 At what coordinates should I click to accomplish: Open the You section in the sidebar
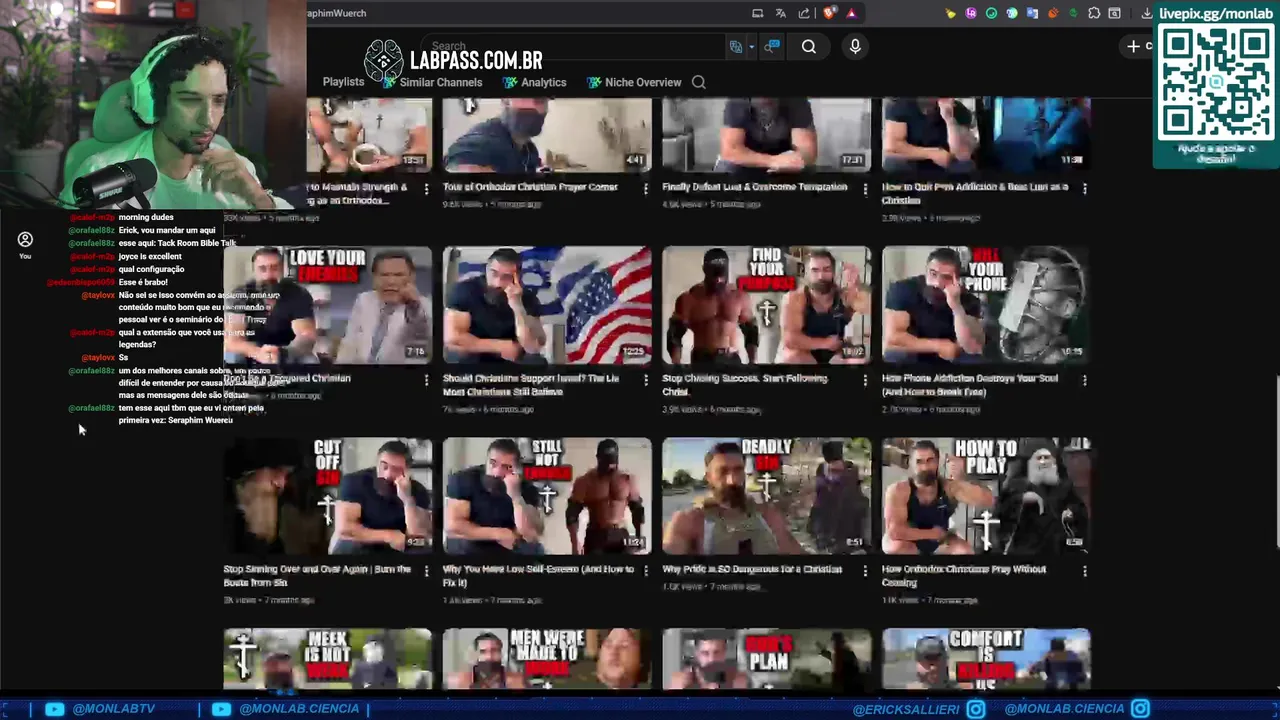(25, 245)
